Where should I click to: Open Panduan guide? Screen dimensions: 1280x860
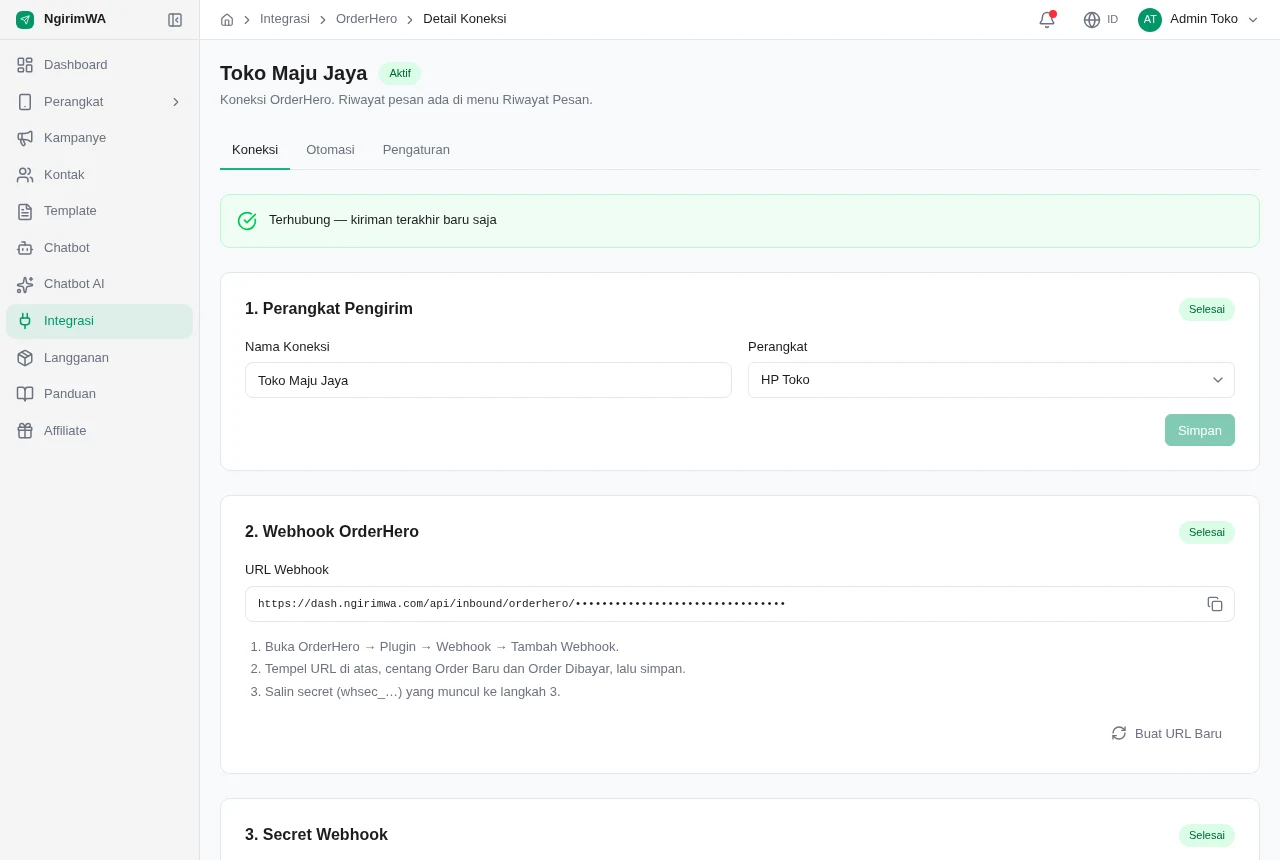coord(99,394)
